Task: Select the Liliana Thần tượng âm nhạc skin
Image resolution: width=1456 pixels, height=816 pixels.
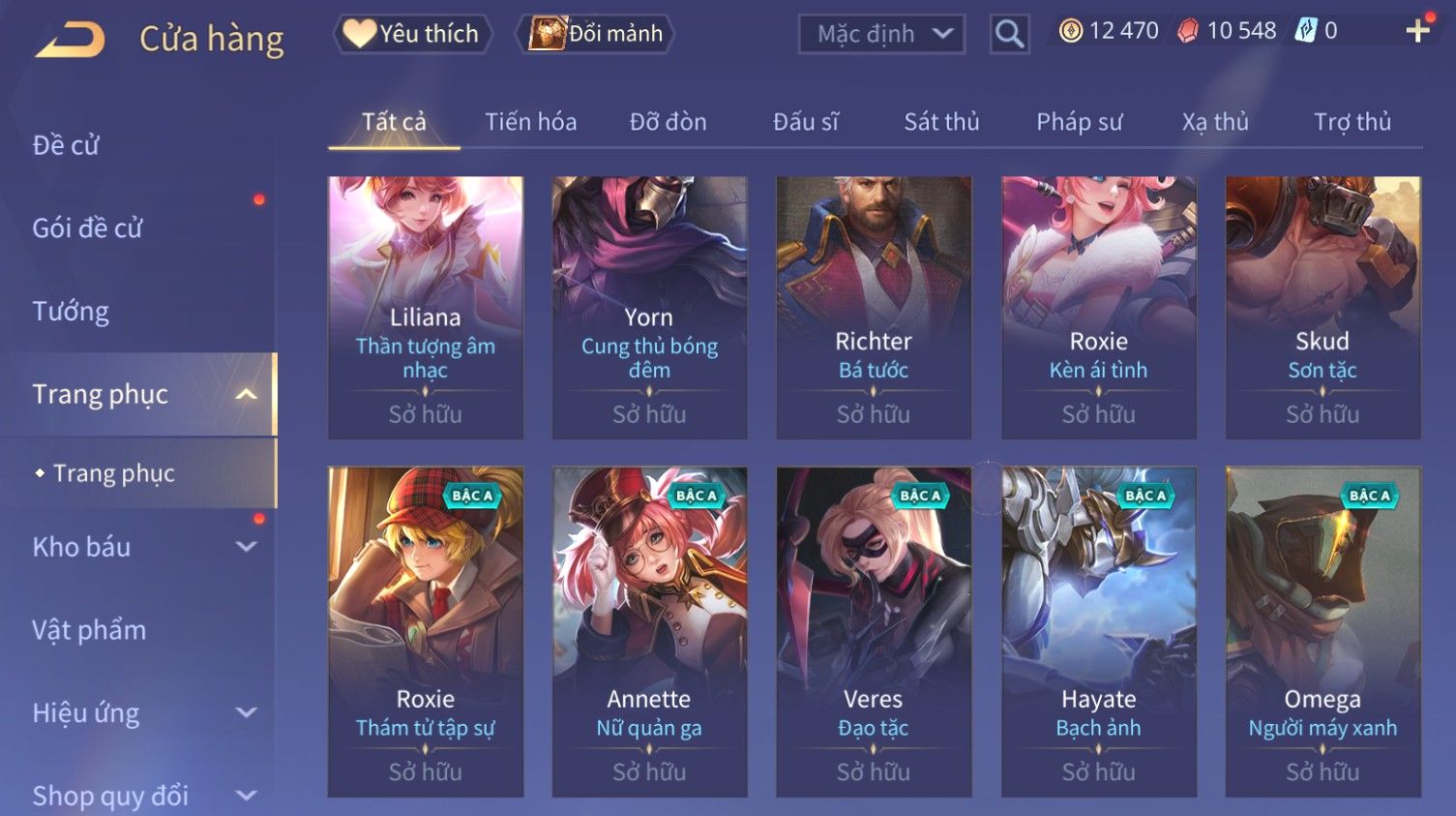Action: pyautogui.click(x=426, y=308)
